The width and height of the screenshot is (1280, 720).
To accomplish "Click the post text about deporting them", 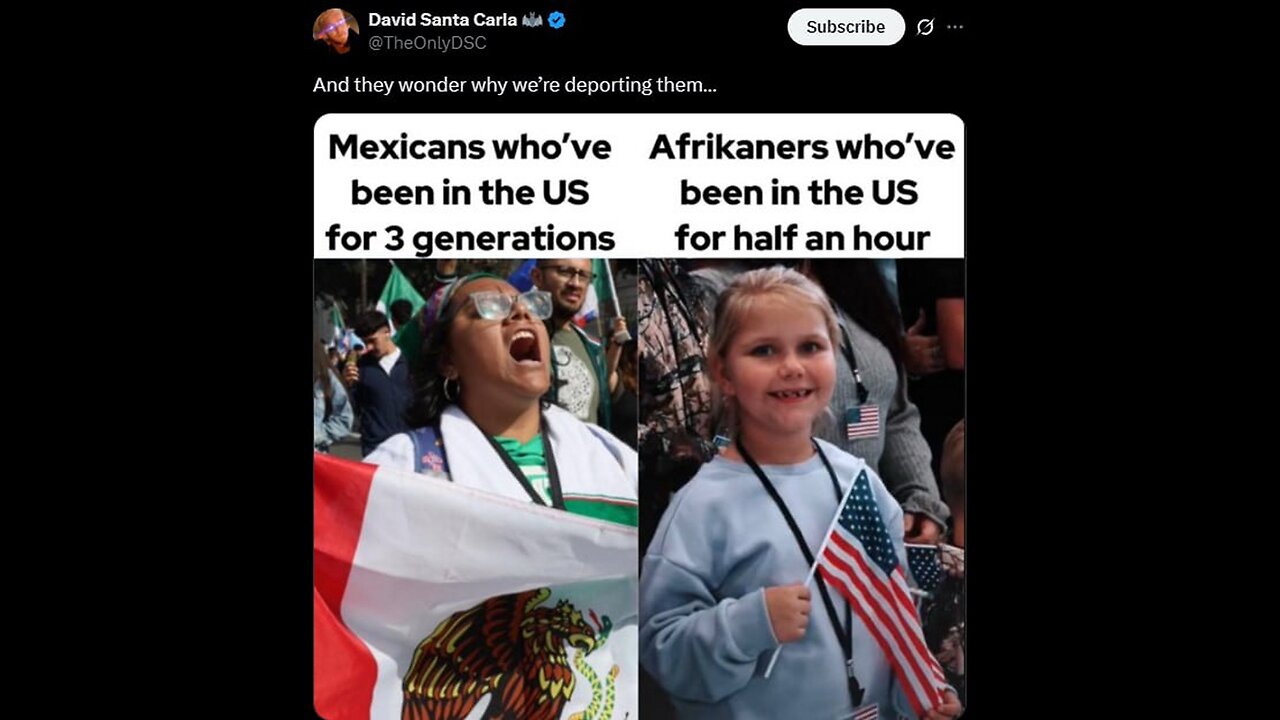I will click(515, 85).
